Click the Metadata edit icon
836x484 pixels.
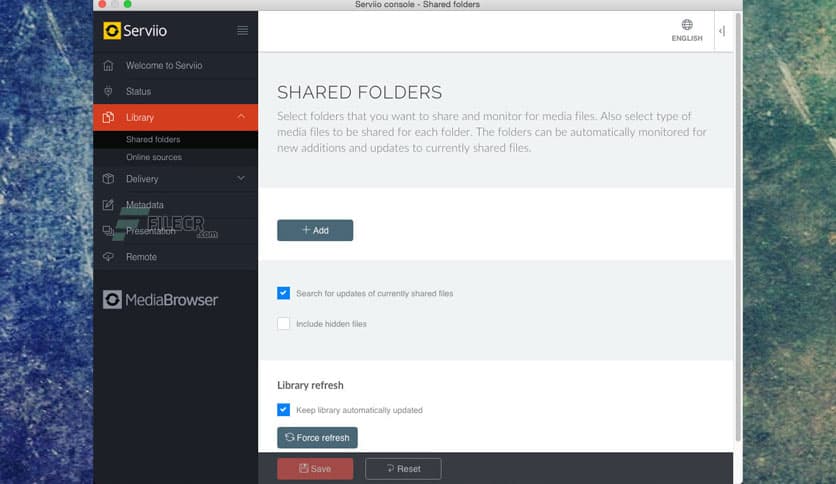[x=108, y=205]
